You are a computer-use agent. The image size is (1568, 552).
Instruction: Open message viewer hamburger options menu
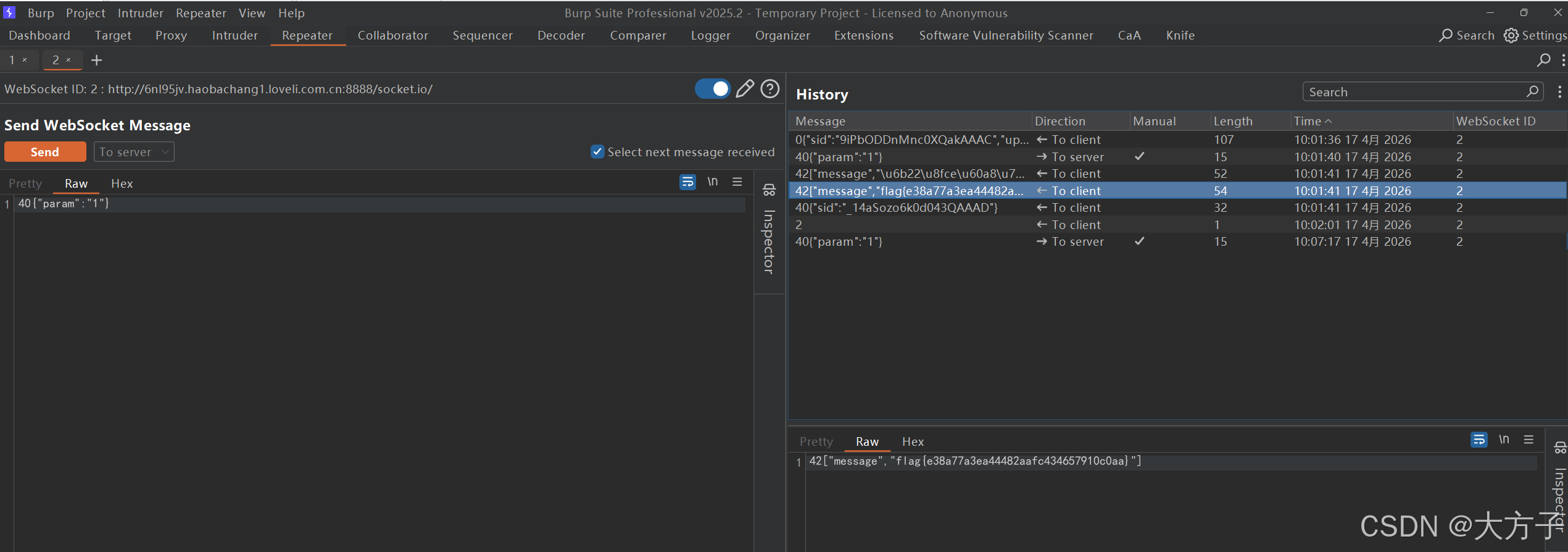pos(1529,440)
